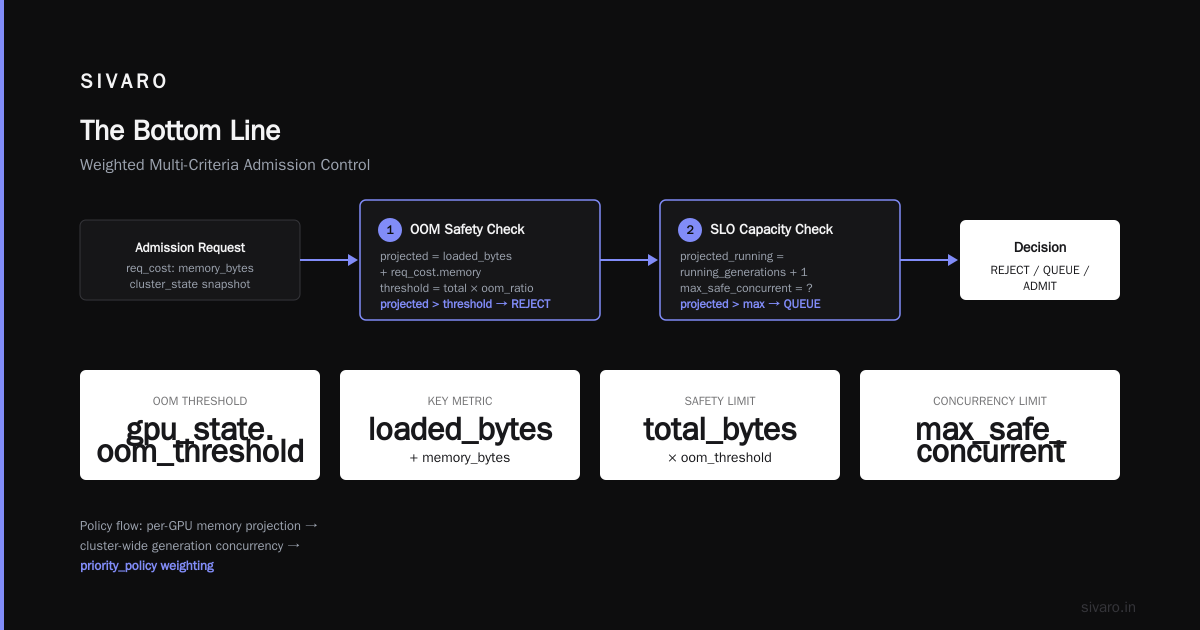Select 'The Bottom Line' heading

(x=180, y=130)
